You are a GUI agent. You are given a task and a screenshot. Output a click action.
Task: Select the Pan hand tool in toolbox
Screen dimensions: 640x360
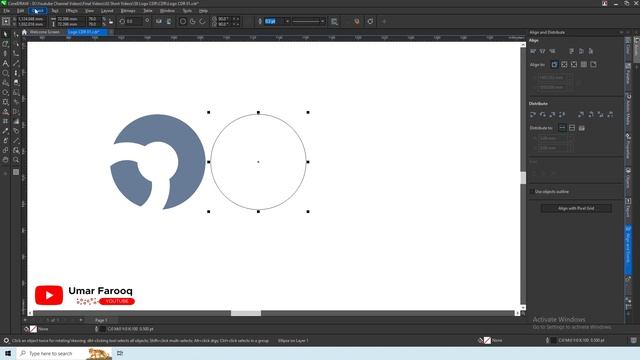(5, 160)
